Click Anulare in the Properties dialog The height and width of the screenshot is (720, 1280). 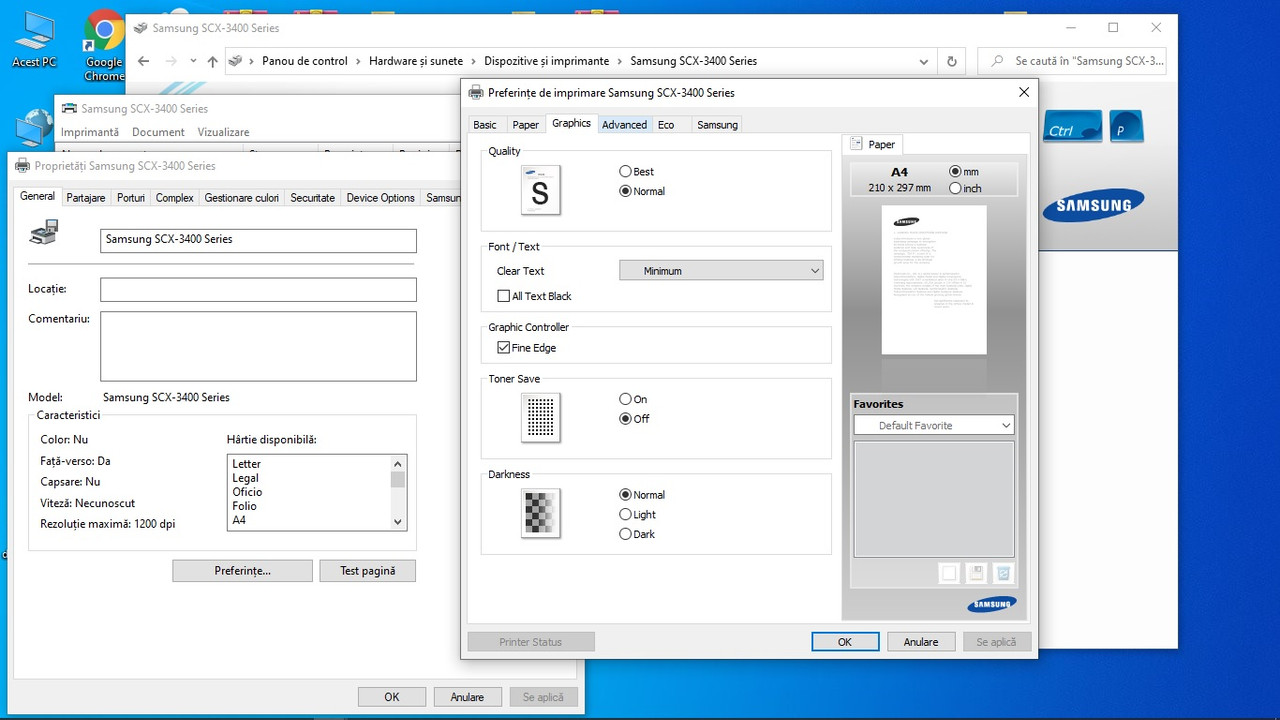pyautogui.click(x=467, y=697)
